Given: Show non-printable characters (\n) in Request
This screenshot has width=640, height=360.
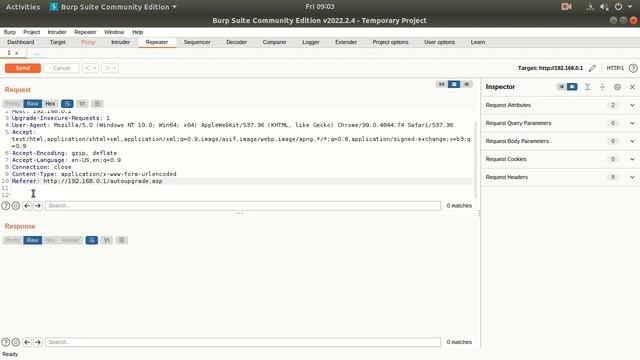Looking at the screenshot, I should click(x=82, y=104).
